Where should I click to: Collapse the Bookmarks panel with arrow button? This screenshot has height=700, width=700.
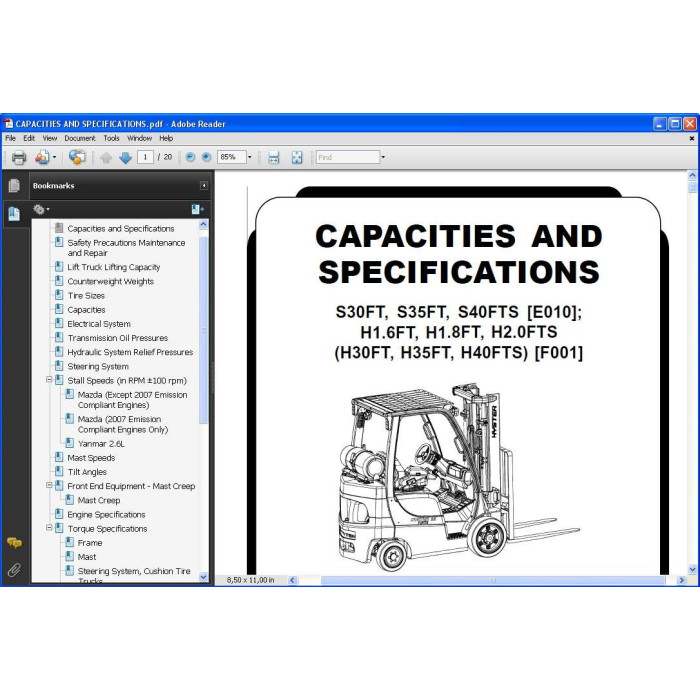point(204,186)
